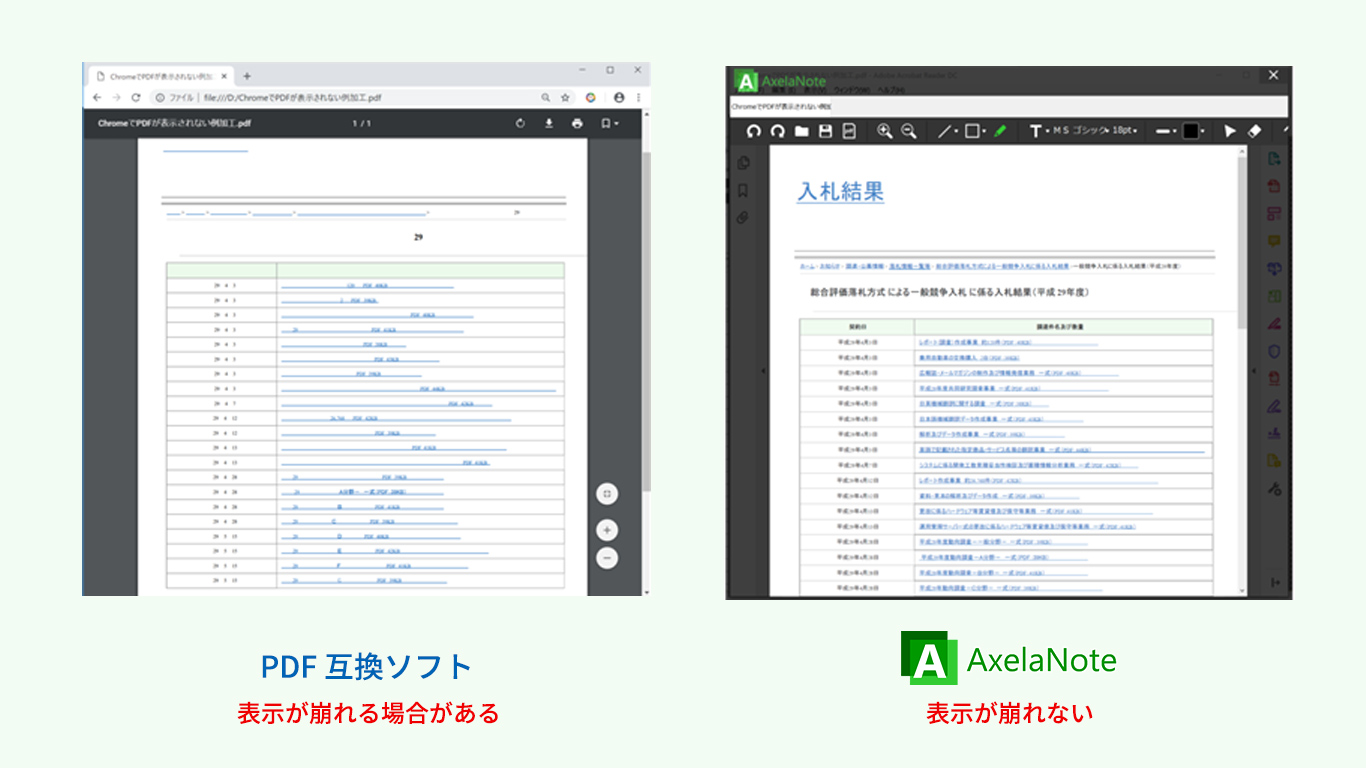1366x768 pixels.
Task: Click the blue shield protect icon in right panel
Action: (1274, 351)
